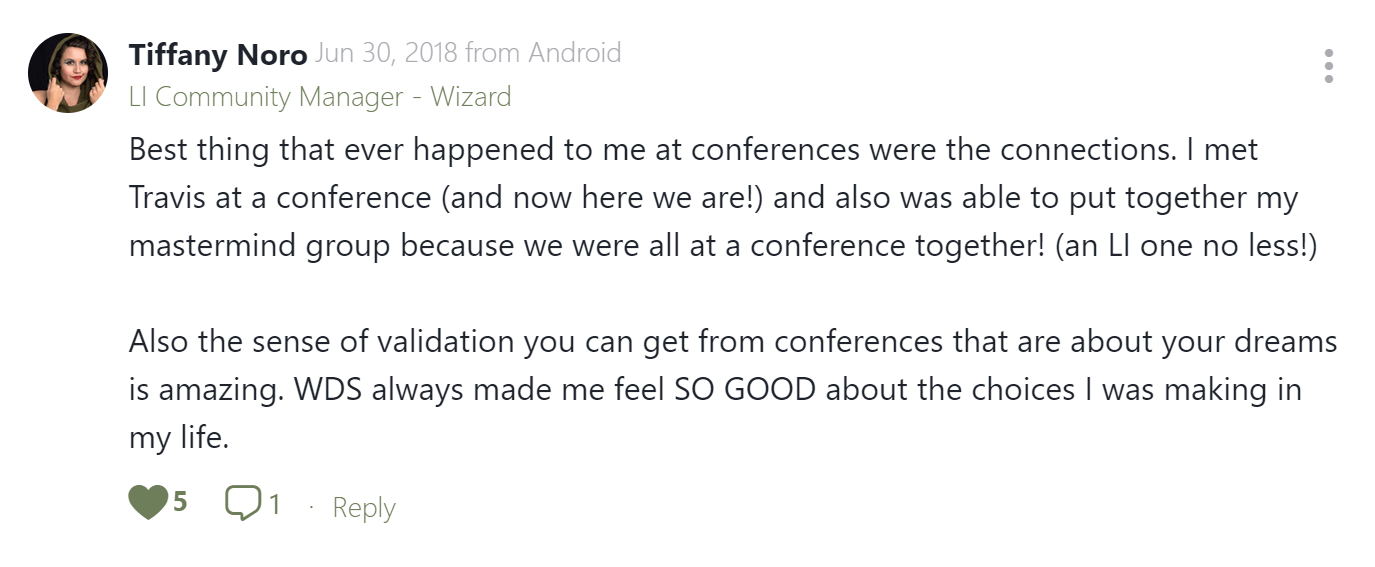Screen dimensions: 1375x567
Task: Click the second paragraph about validation
Action: [x=733, y=390]
